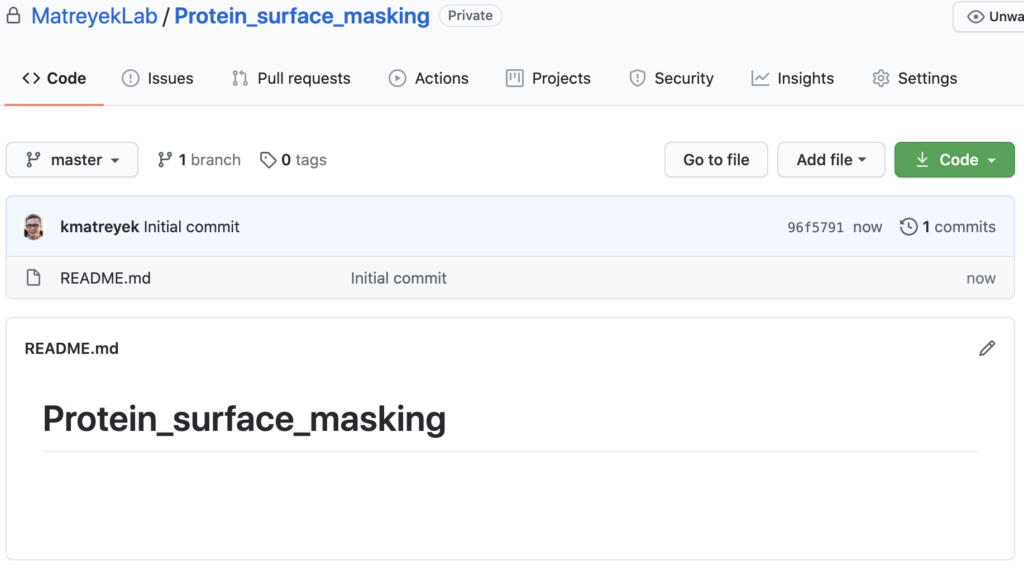Screen dimensions: 1024x566
Task: View the Insights tab
Action: 792,78
